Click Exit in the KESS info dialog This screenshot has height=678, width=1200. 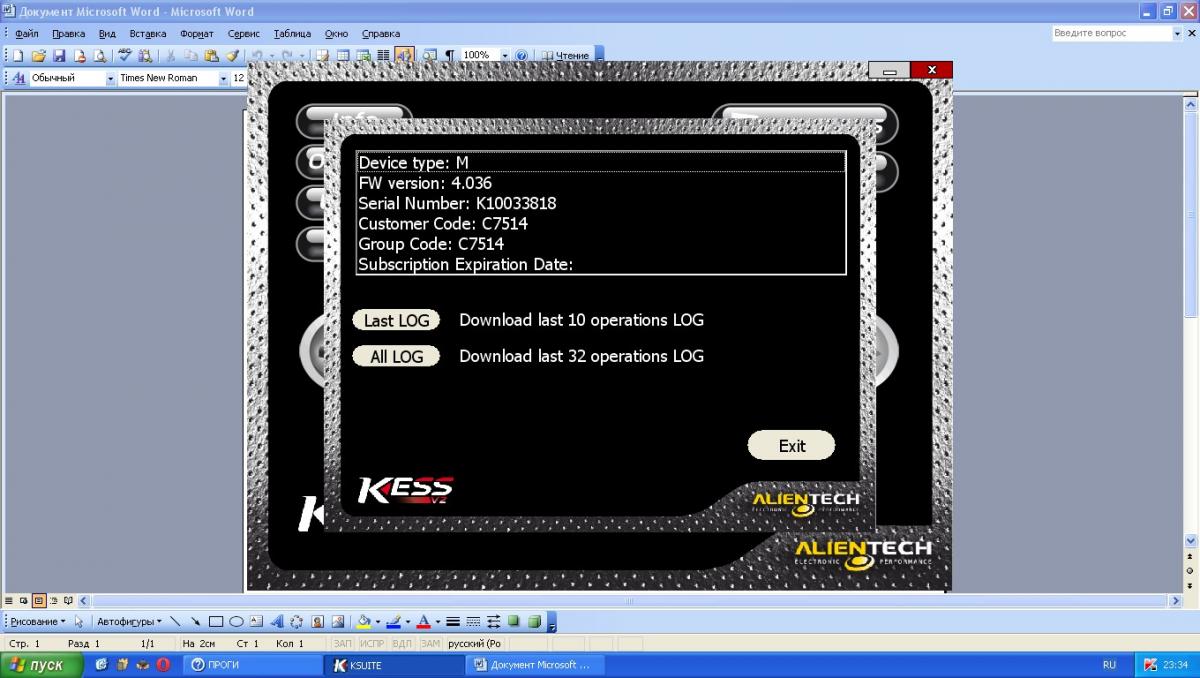(x=791, y=446)
